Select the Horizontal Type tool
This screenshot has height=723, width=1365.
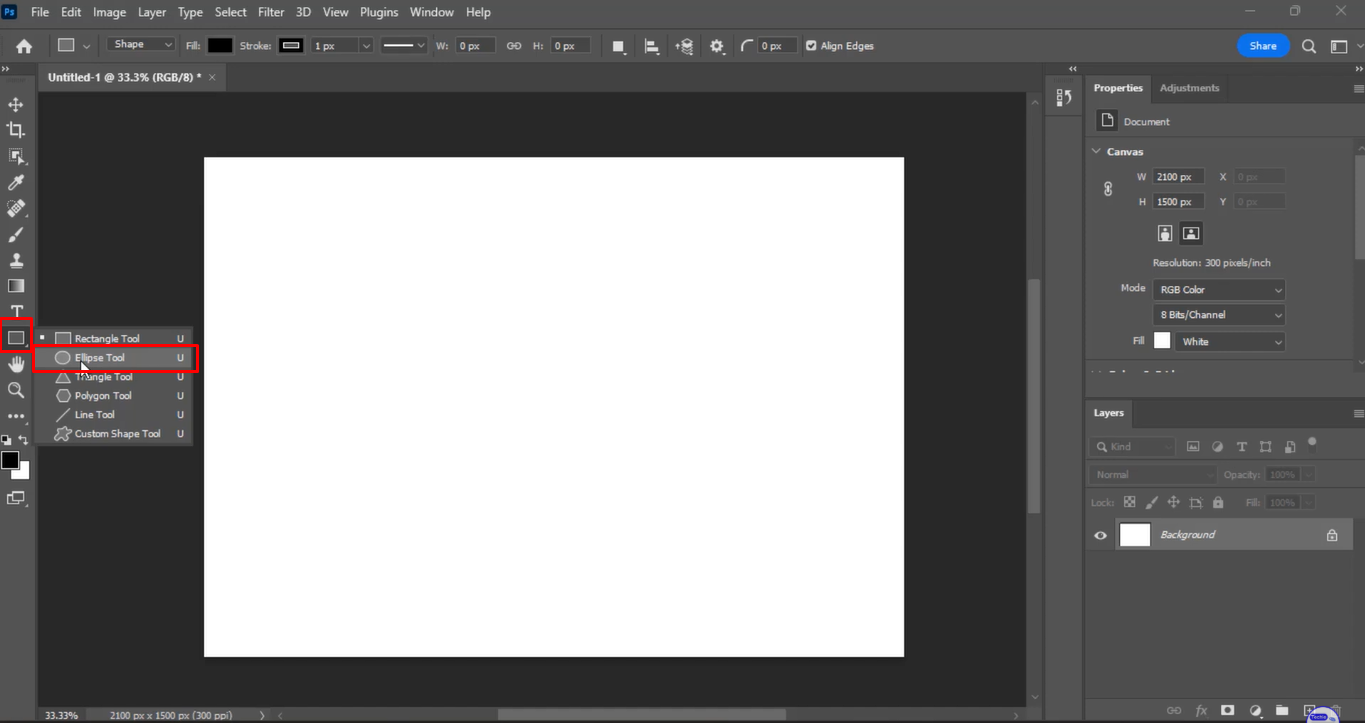pos(15,311)
